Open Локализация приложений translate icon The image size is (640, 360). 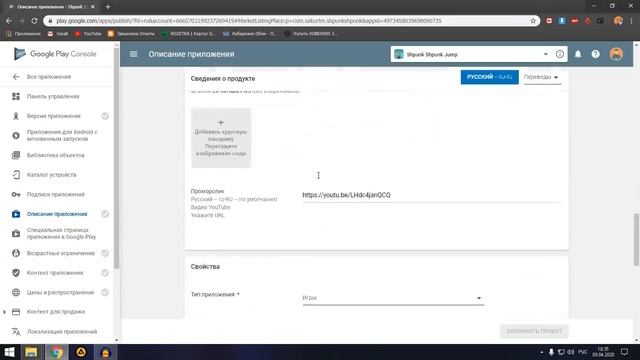tap(16, 331)
